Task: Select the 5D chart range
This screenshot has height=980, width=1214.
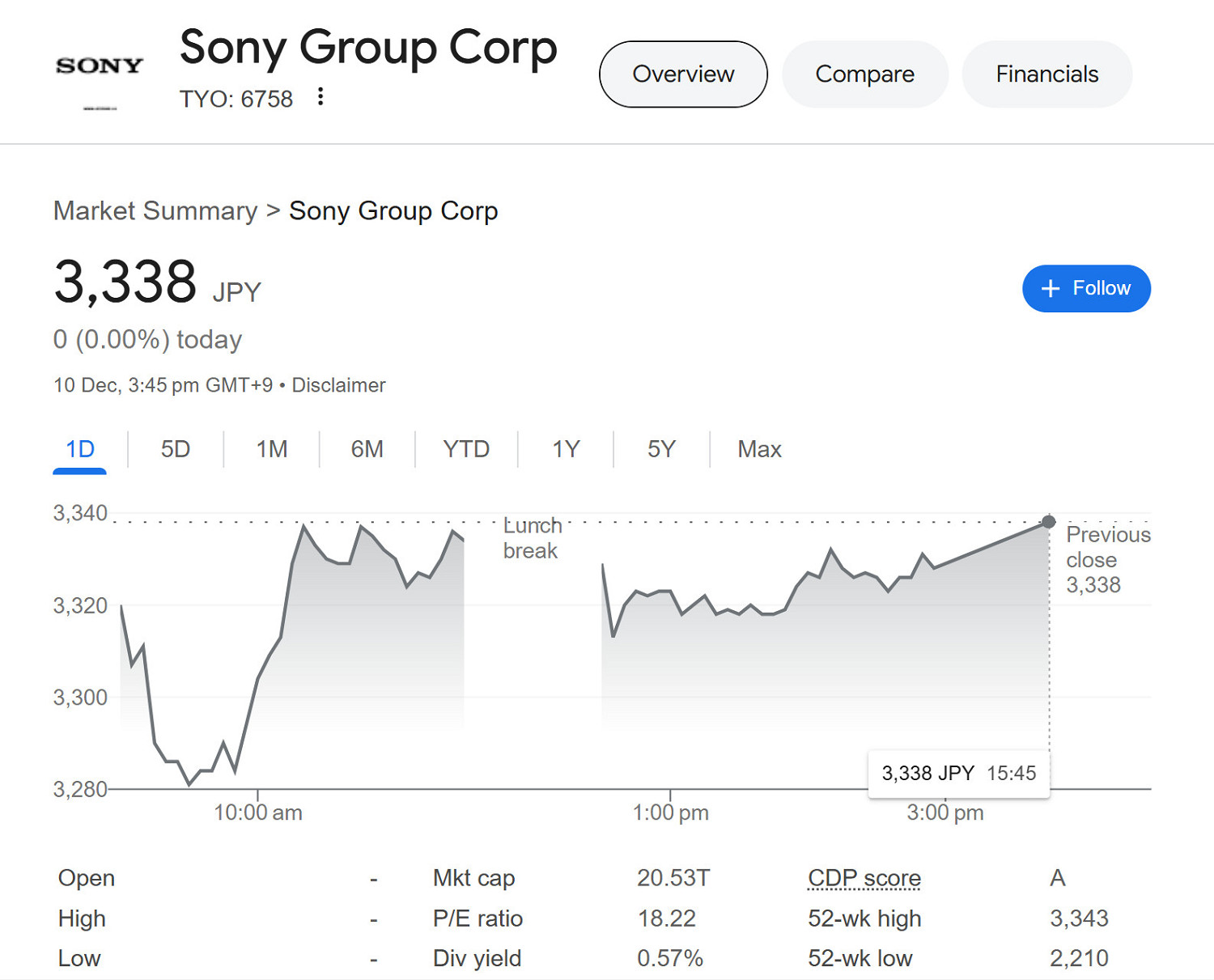Action: coord(175,449)
